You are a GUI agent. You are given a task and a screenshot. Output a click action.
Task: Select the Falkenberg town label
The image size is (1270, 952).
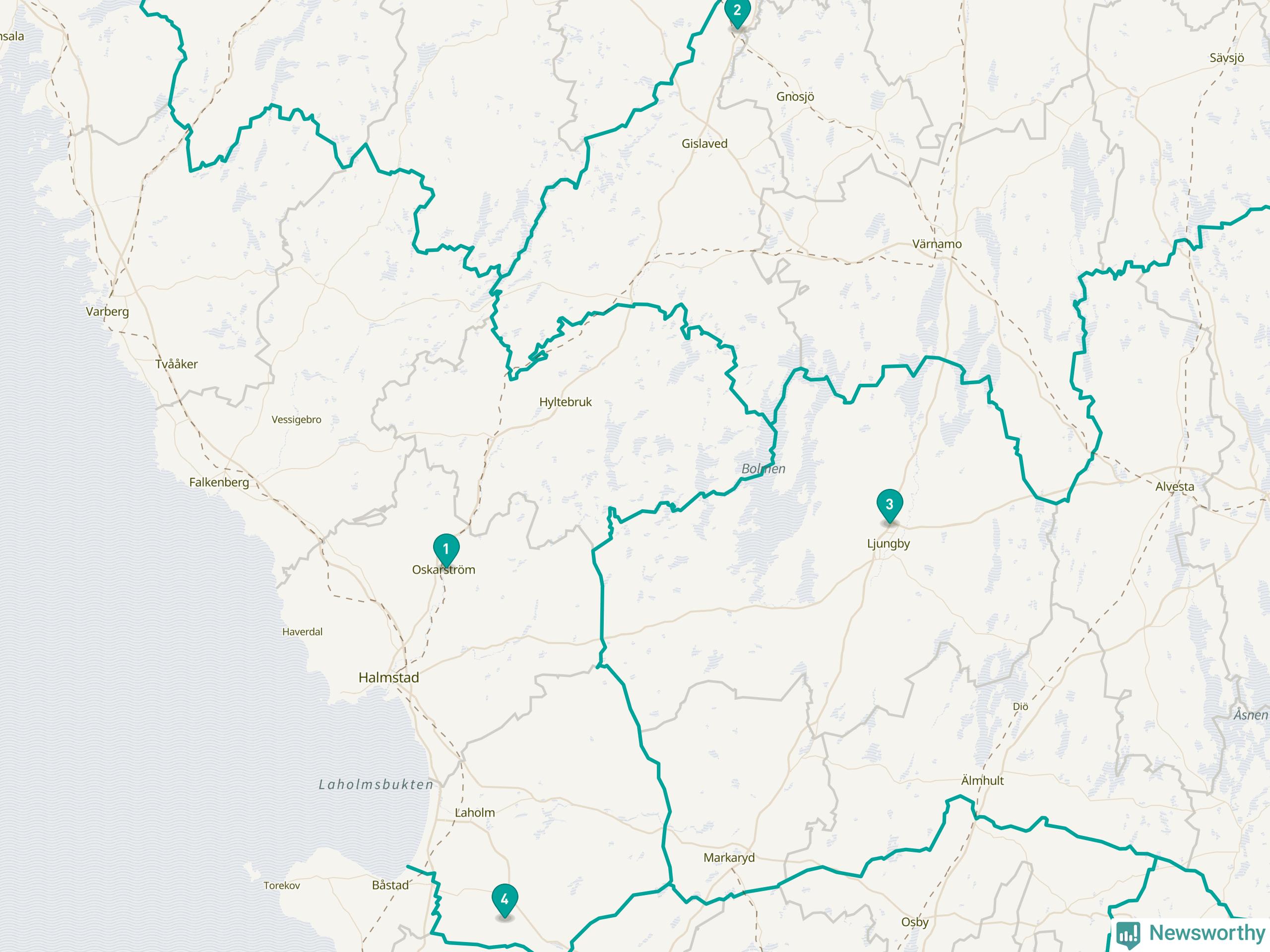click(219, 482)
